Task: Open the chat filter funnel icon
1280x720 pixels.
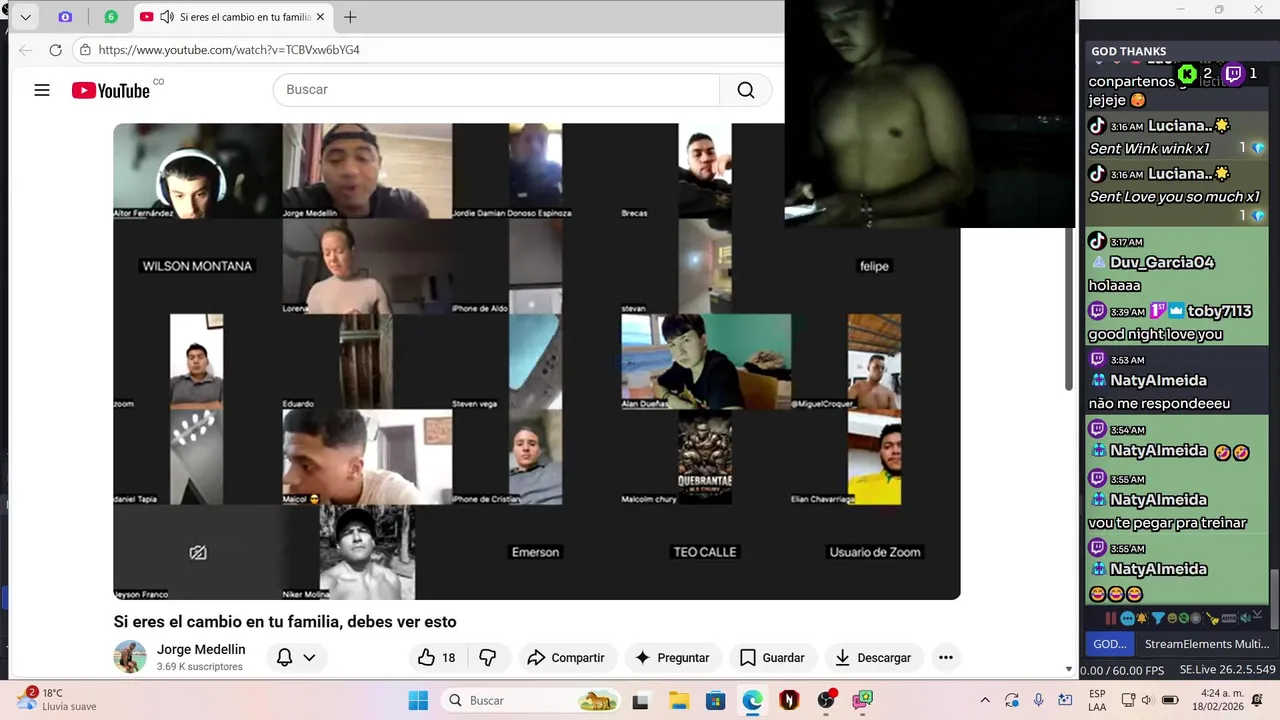Action: (1158, 618)
